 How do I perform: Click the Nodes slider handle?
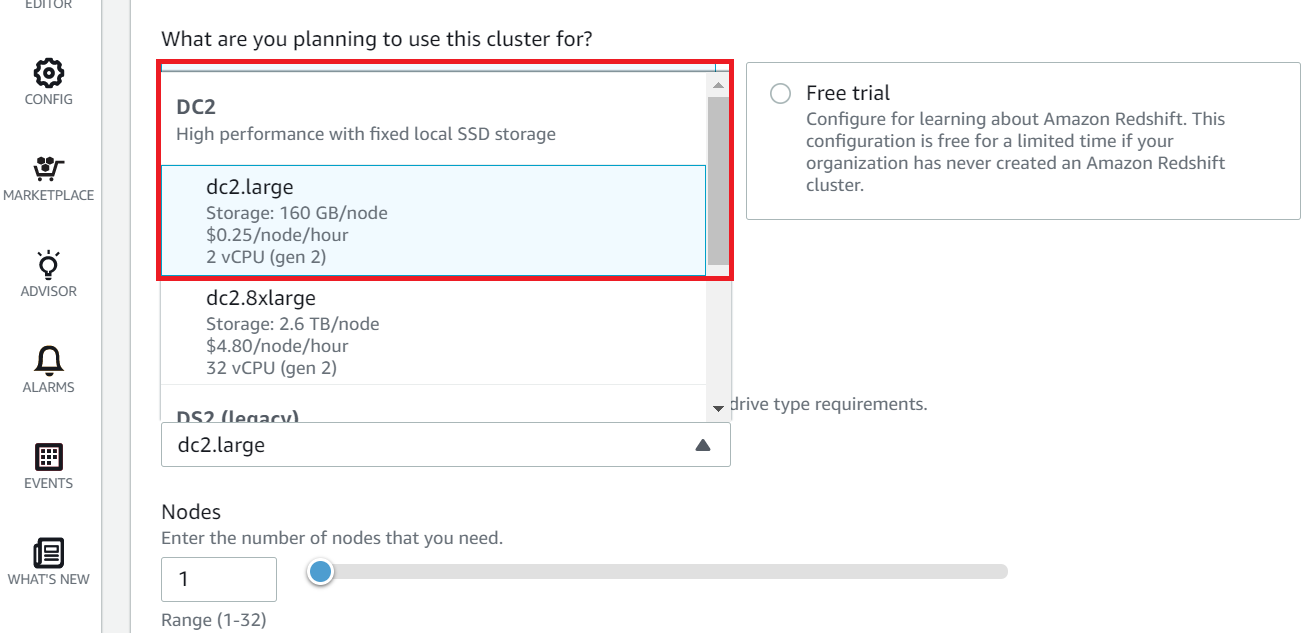pyautogui.click(x=320, y=572)
